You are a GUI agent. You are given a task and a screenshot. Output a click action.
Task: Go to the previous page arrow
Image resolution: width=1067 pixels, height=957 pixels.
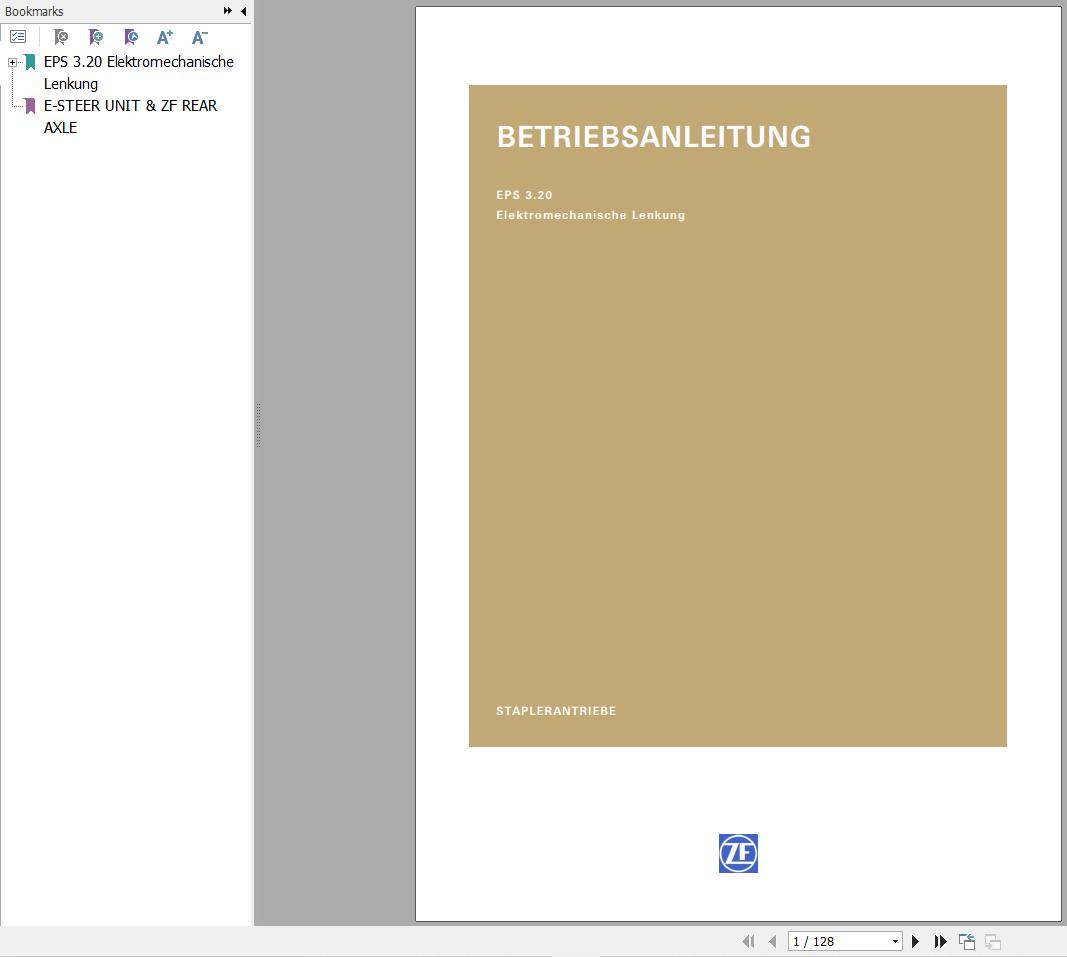(772, 941)
